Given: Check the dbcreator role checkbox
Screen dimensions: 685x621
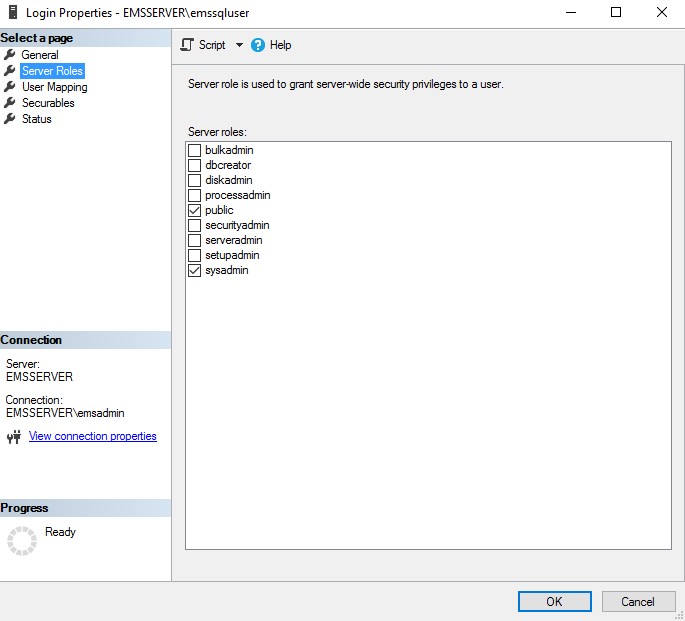Looking at the screenshot, I should pyautogui.click(x=194, y=165).
